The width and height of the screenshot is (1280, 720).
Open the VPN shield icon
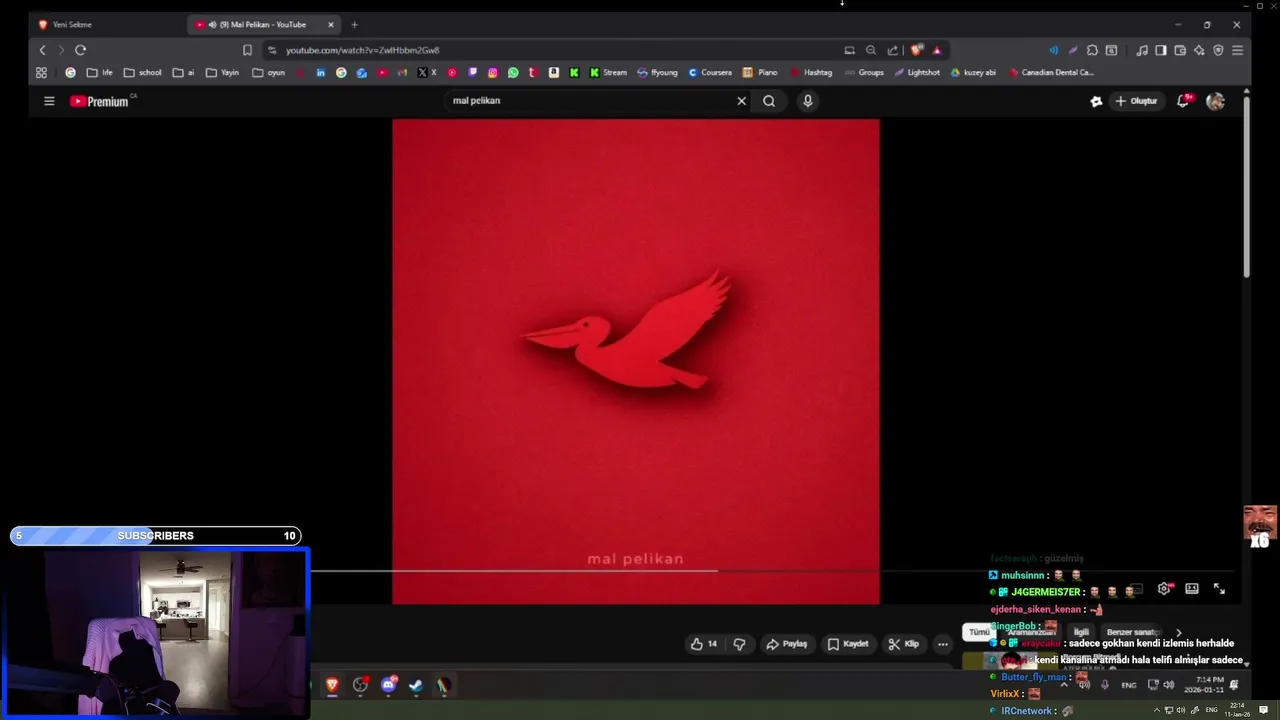pyautogui.click(x=1218, y=50)
